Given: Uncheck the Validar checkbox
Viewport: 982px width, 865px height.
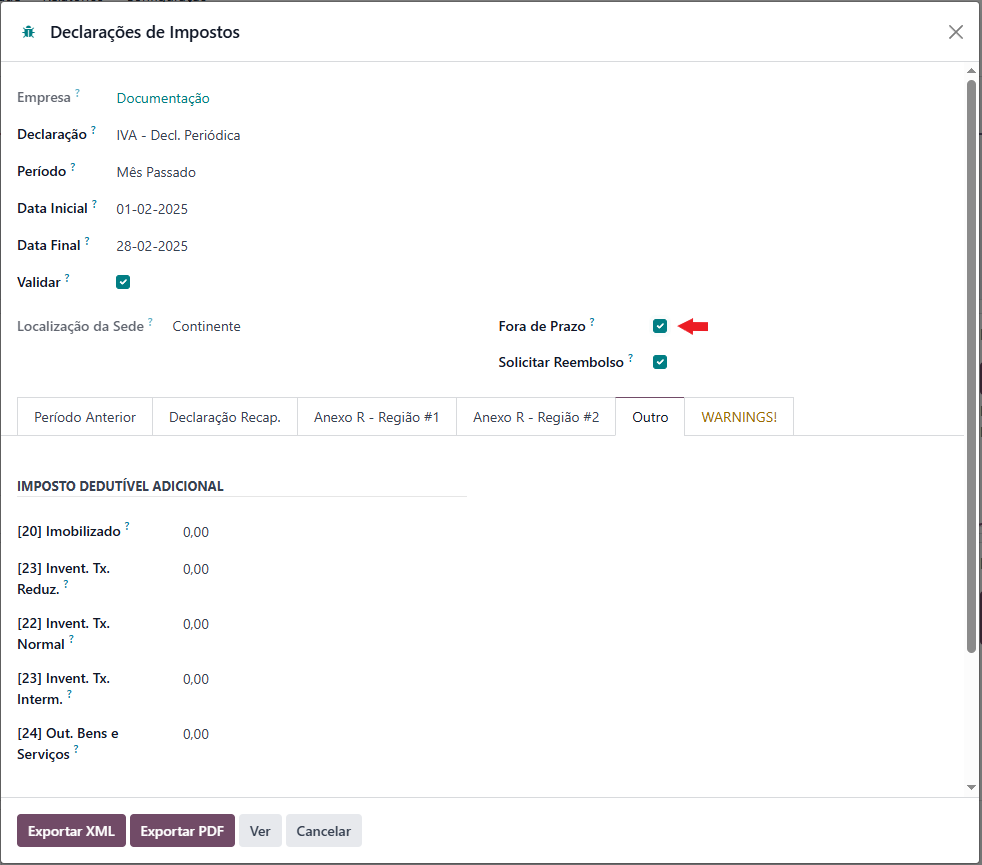Looking at the screenshot, I should 123,282.
